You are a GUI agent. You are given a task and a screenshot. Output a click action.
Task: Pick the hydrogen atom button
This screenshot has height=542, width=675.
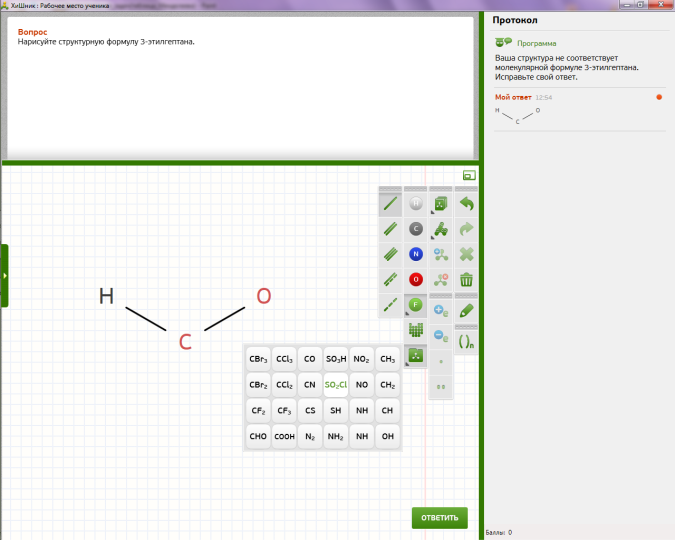coord(416,204)
